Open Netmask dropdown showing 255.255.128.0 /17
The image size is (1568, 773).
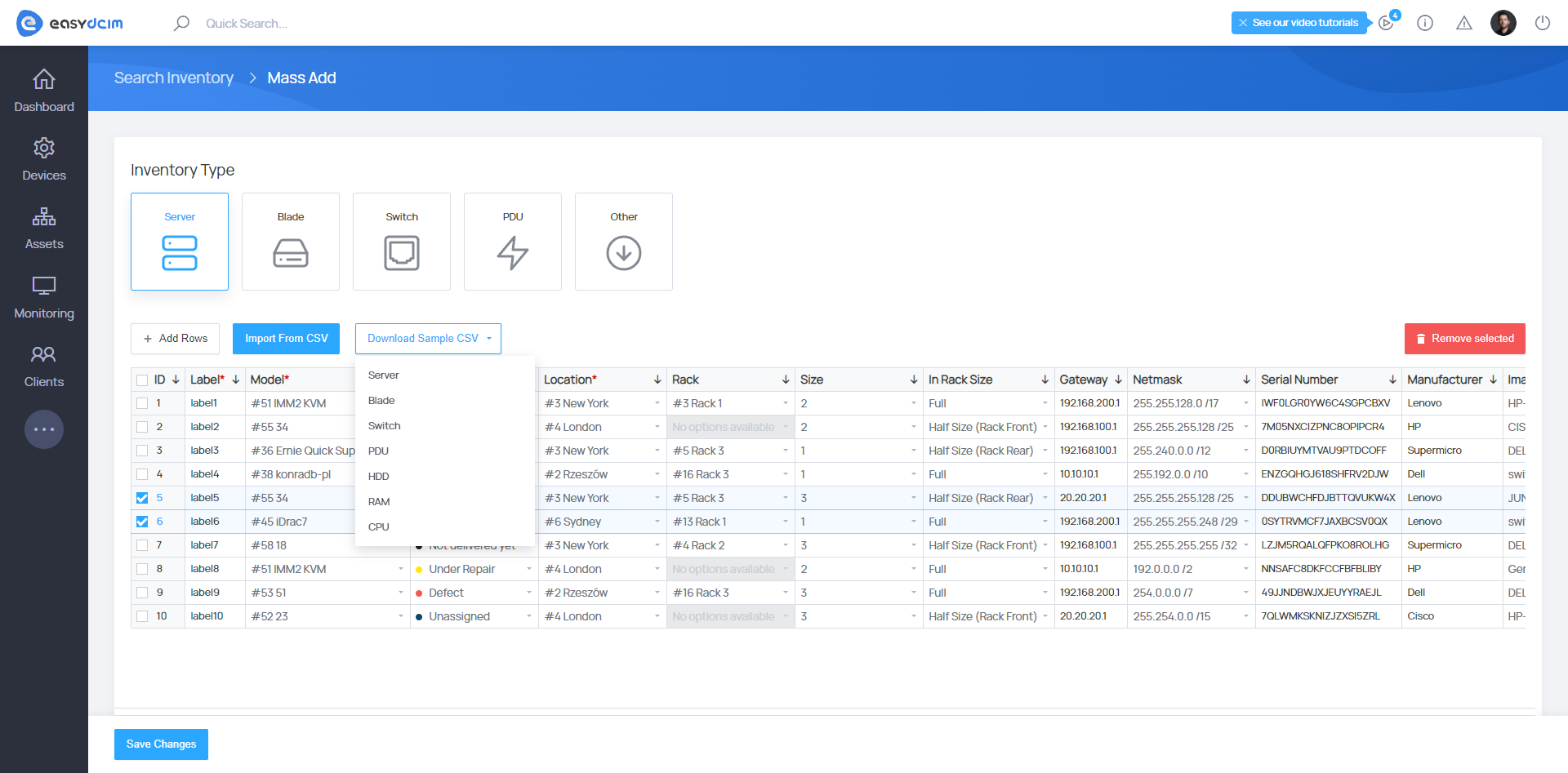(1192, 403)
